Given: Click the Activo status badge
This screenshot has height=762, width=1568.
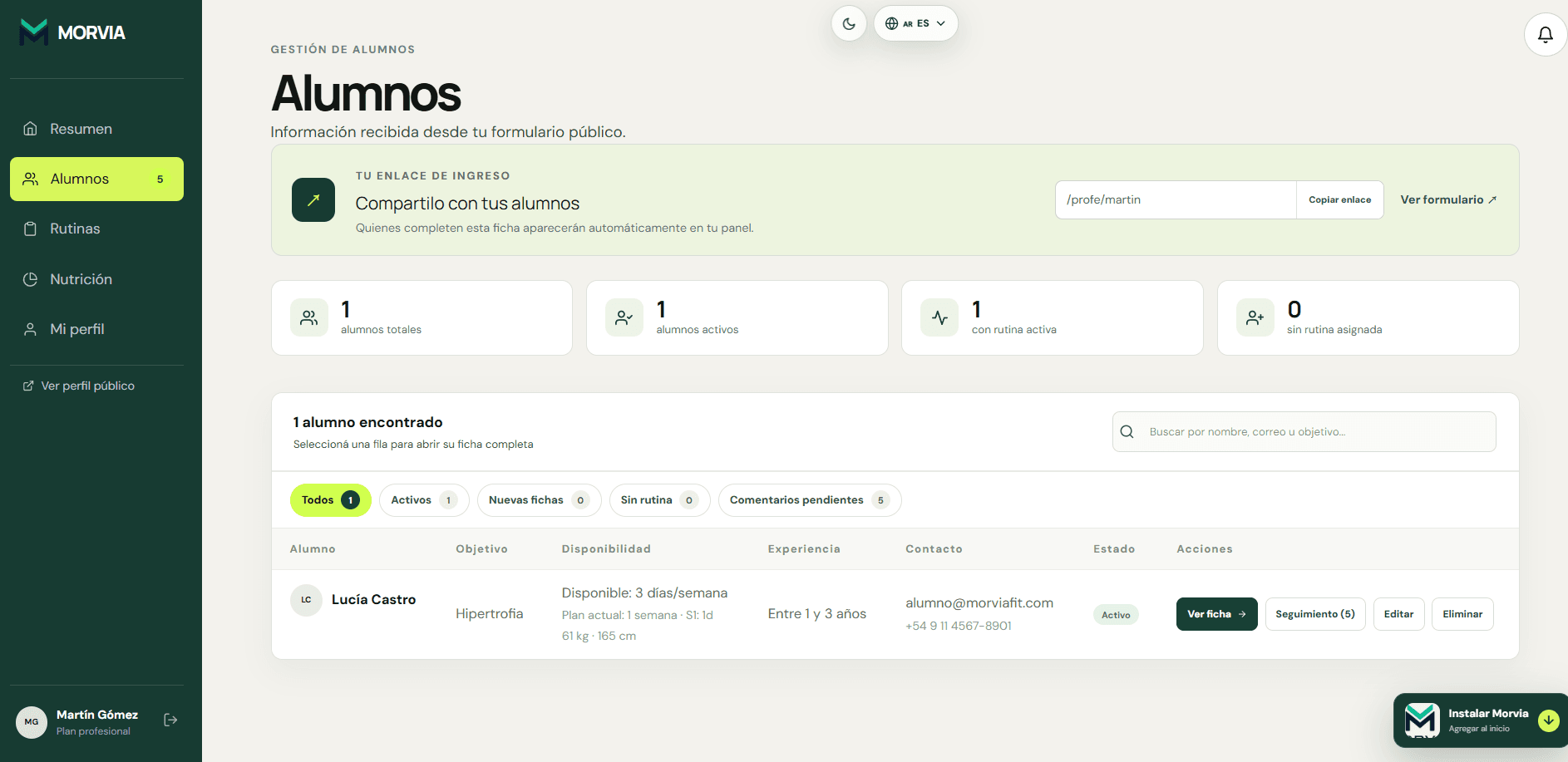Looking at the screenshot, I should [x=1116, y=615].
